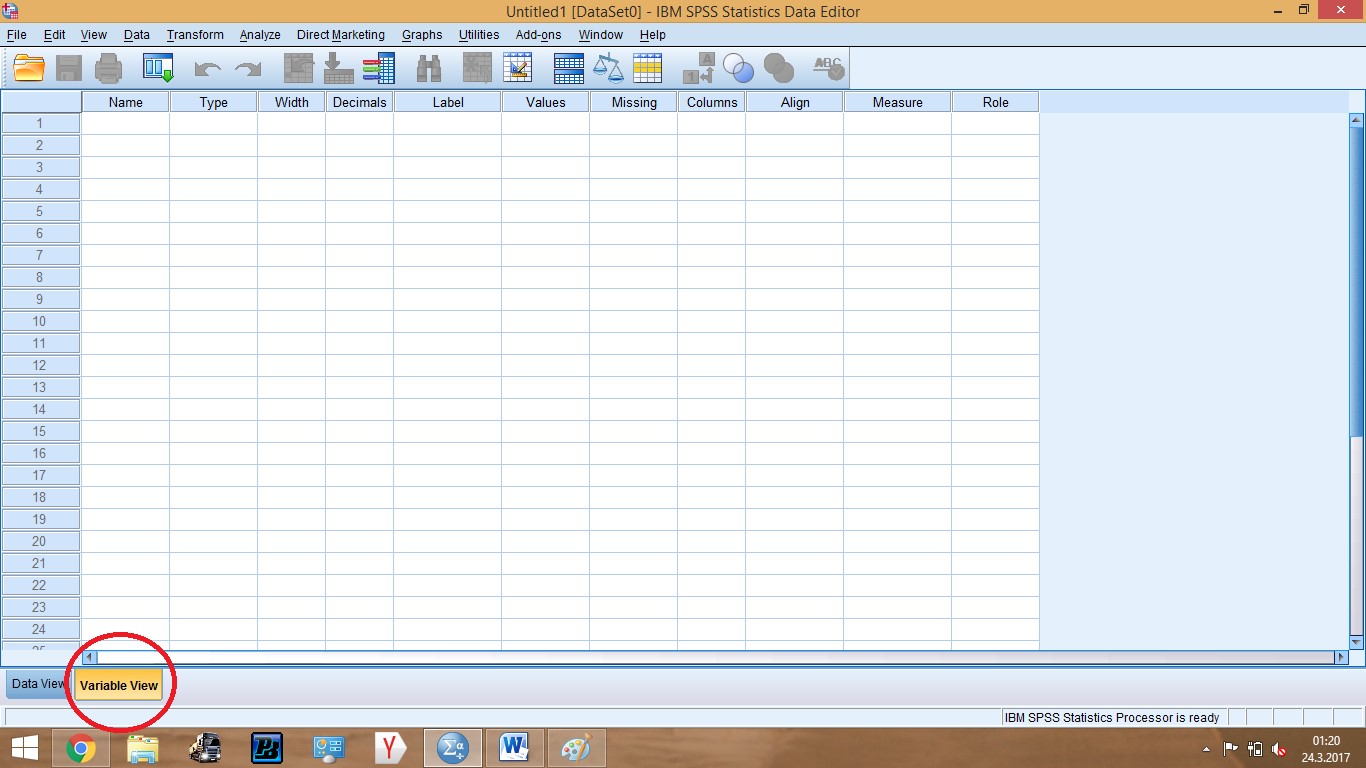This screenshot has width=1366, height=768.
Task: Click the Show all variables icon
Action: pyautogui.click(x=778, y=68)
